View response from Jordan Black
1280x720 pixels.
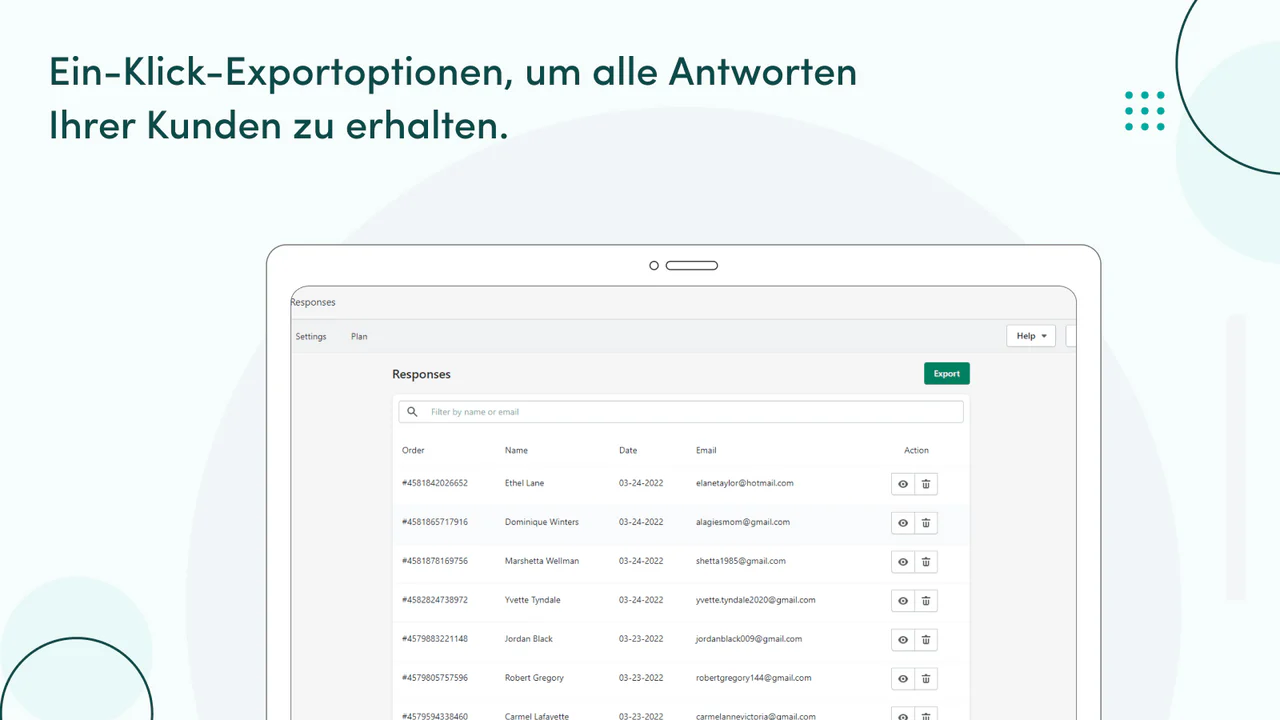[x=903, y=640]
